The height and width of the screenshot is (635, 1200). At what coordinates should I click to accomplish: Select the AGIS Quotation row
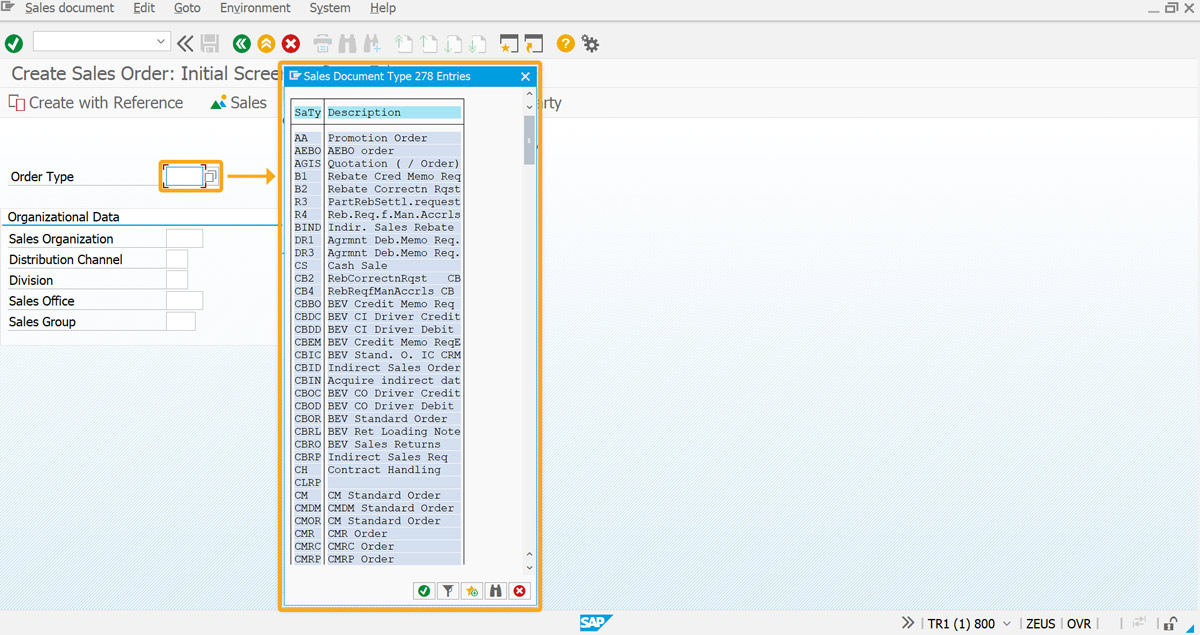coord(377,164)
